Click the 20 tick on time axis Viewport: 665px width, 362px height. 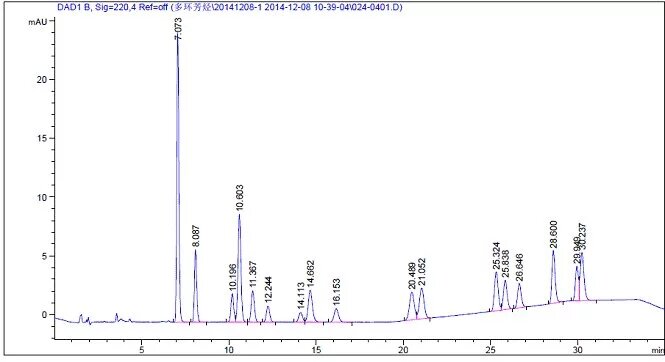403,350
